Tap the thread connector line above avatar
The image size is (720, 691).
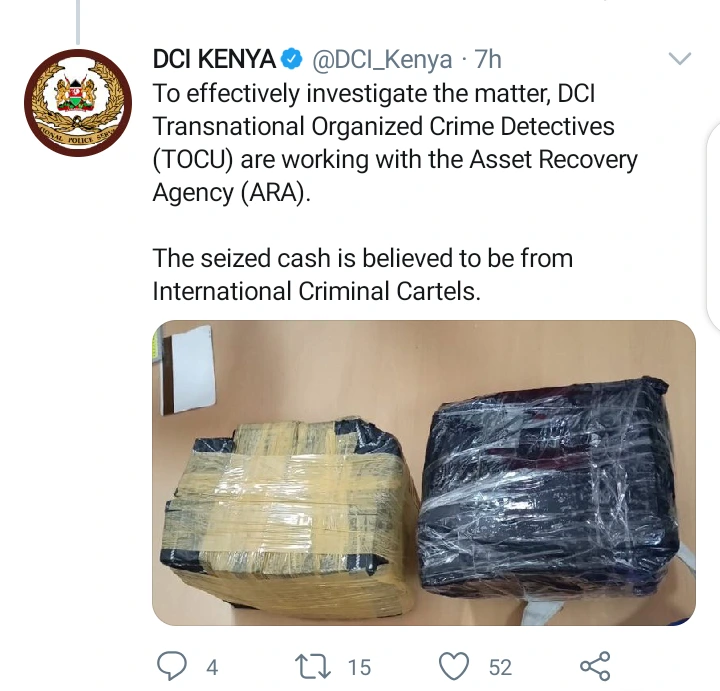(x=78, y=22)
